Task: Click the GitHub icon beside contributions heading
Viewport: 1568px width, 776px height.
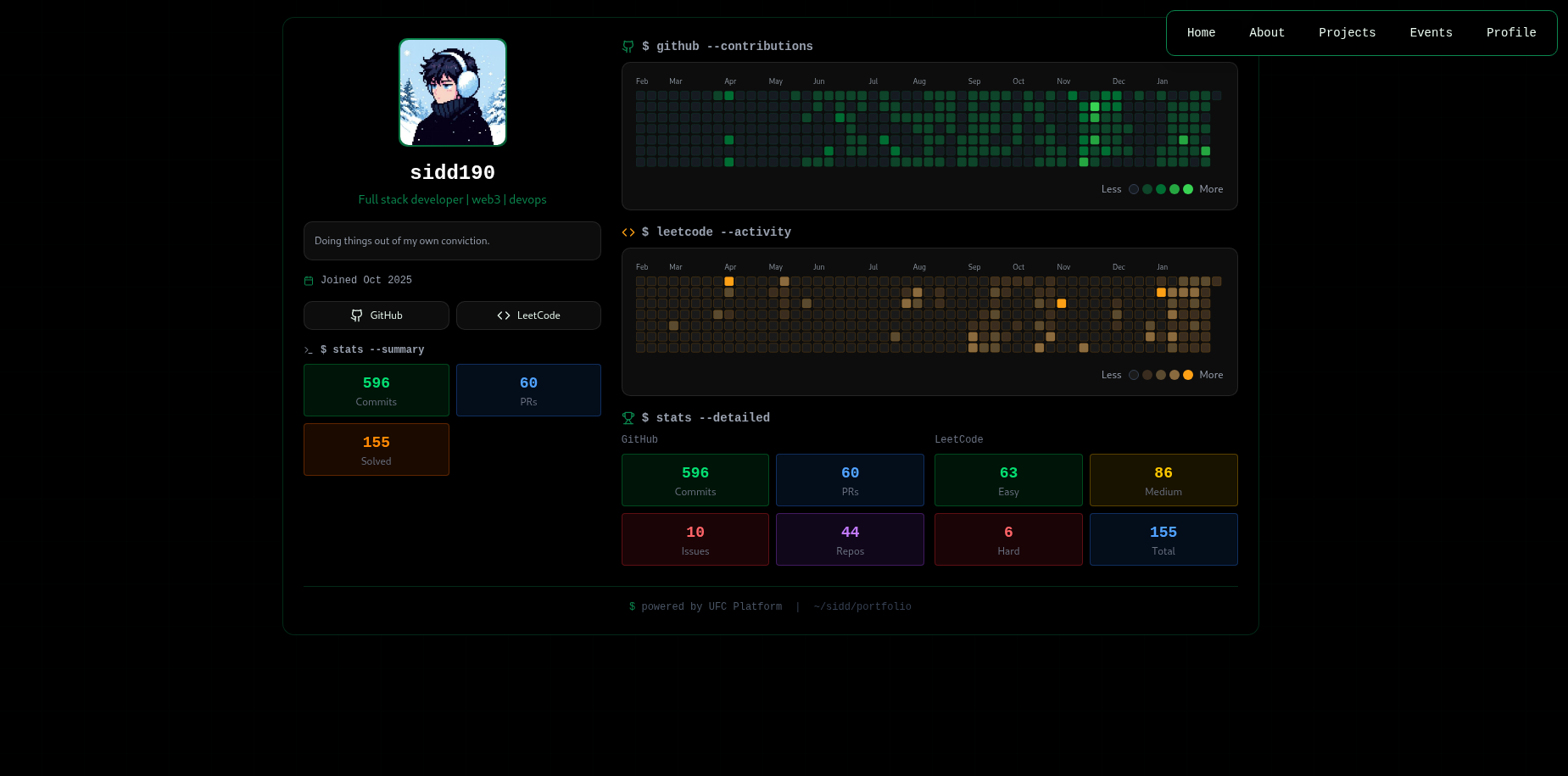Action: 628,47
